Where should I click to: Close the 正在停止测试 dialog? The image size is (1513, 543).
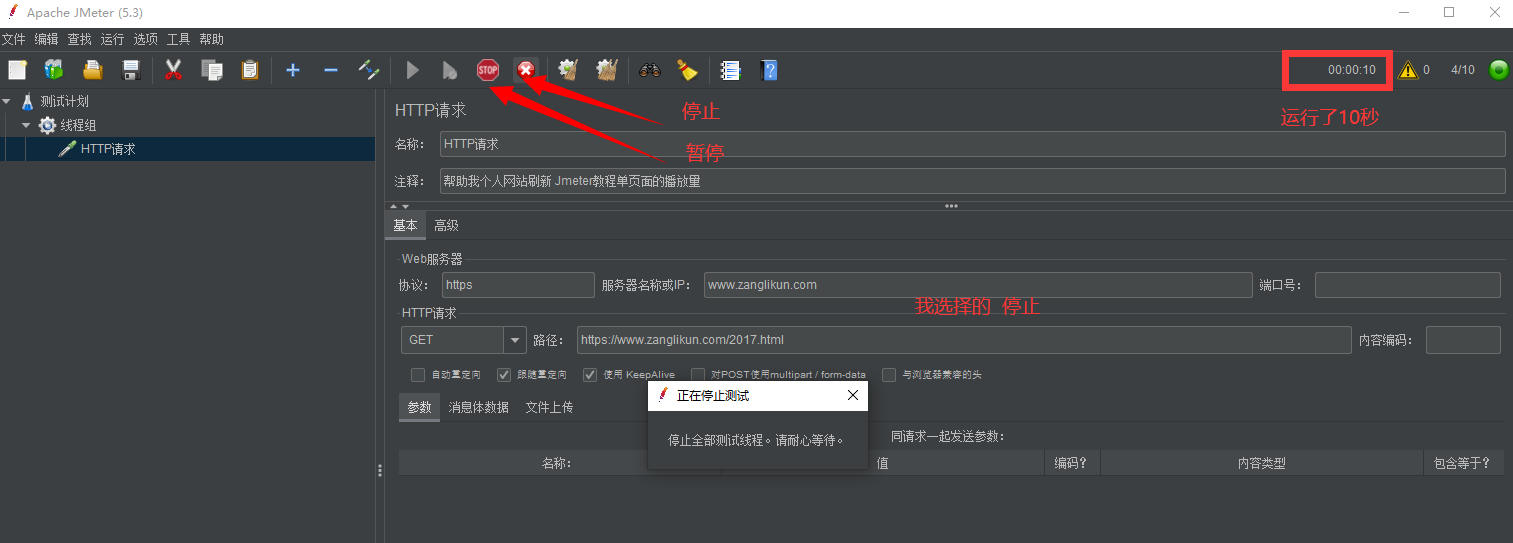(852, 395)
